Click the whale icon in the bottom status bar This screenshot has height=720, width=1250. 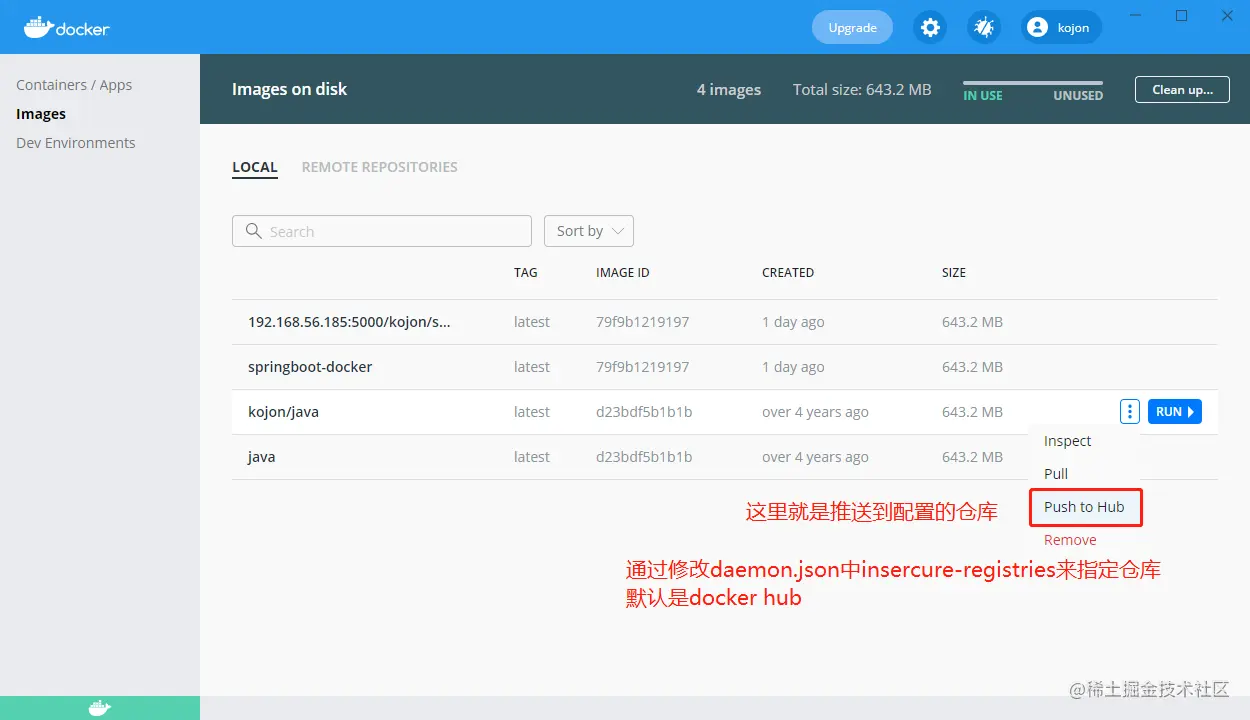(99, 708)
